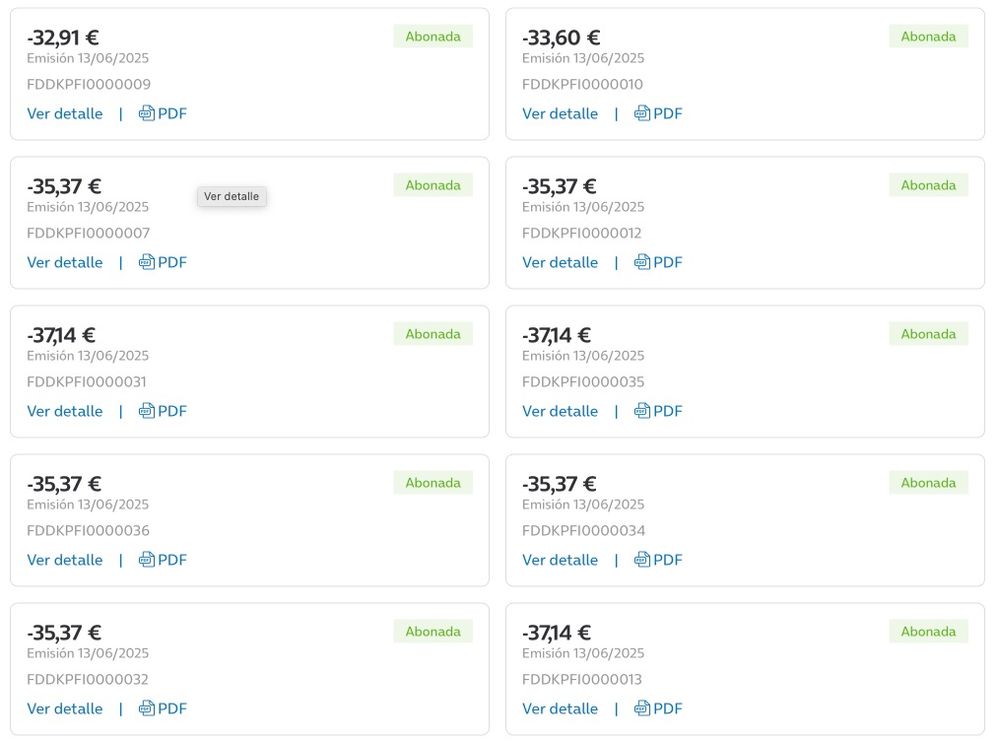Click Ver detalle for invoice FDDKPFI0000009
999x746 pixels.
pos(65,114)
